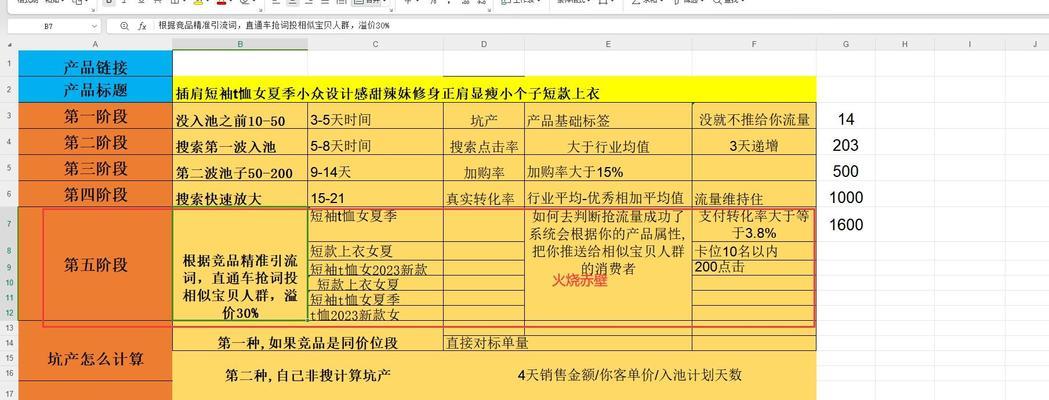Click the select-all corner triangle

click(9, 44)
